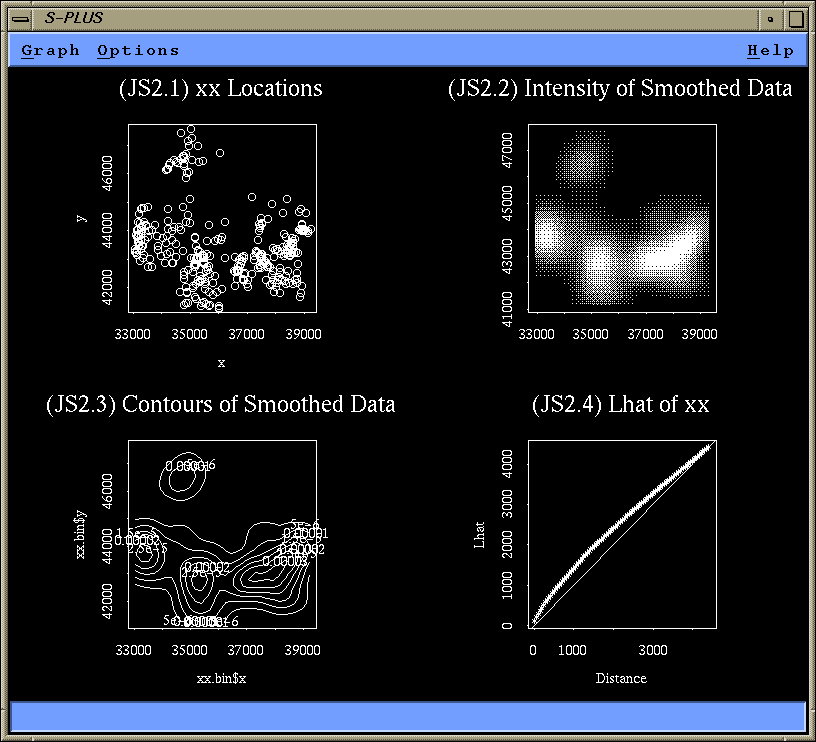Click the "(JS2.2) Intensity of Smoothed Data" title
The width and height of the screenshot is (816, 742).
click(620, 88)
